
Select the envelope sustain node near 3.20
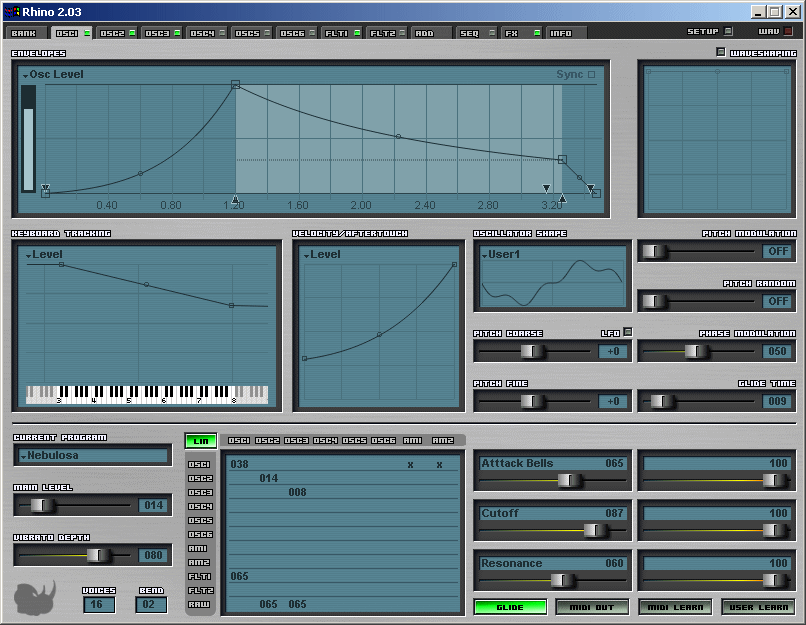(562, 160)
